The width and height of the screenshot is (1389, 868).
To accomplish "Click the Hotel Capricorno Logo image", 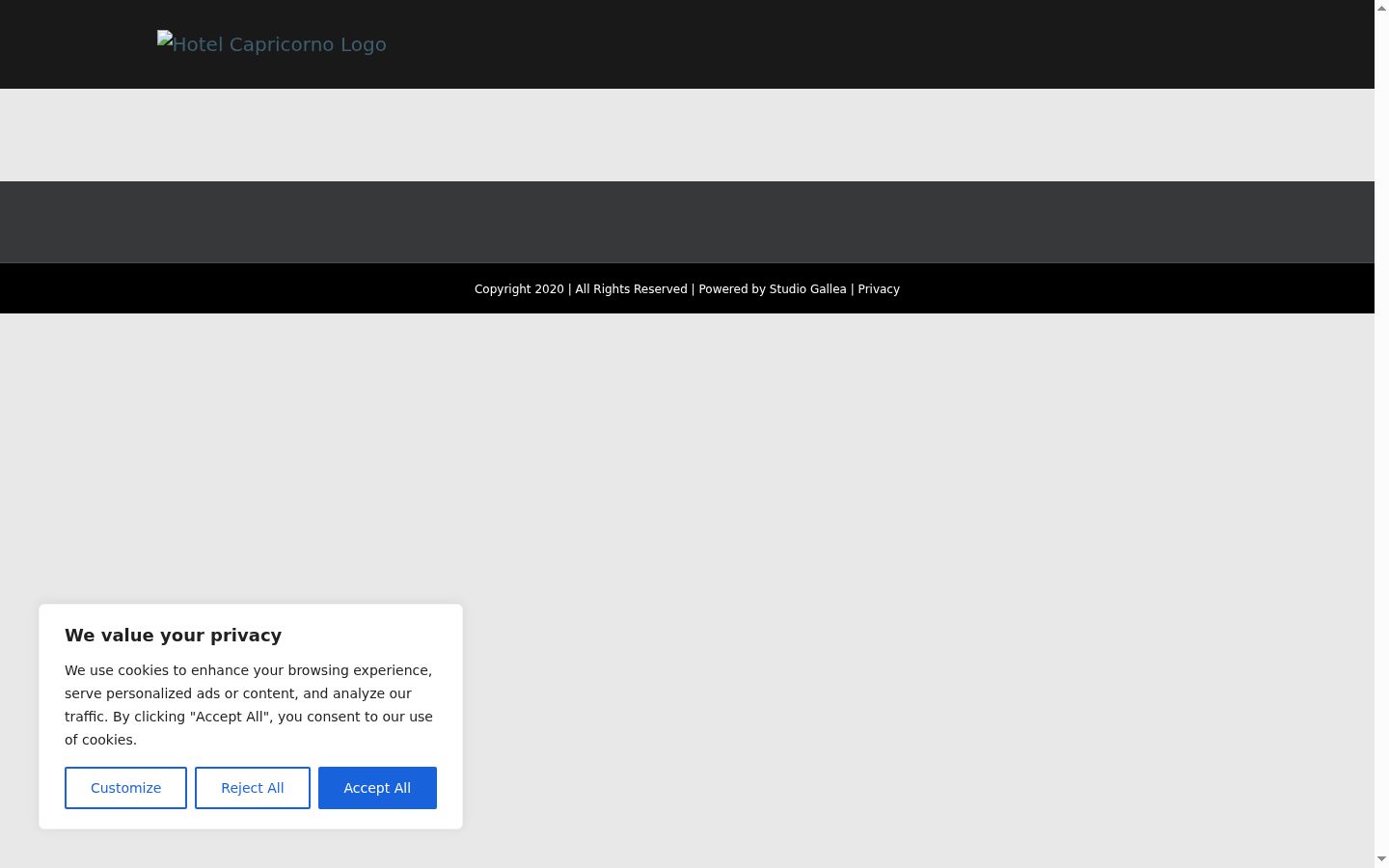I will click(x=272, y=44).
